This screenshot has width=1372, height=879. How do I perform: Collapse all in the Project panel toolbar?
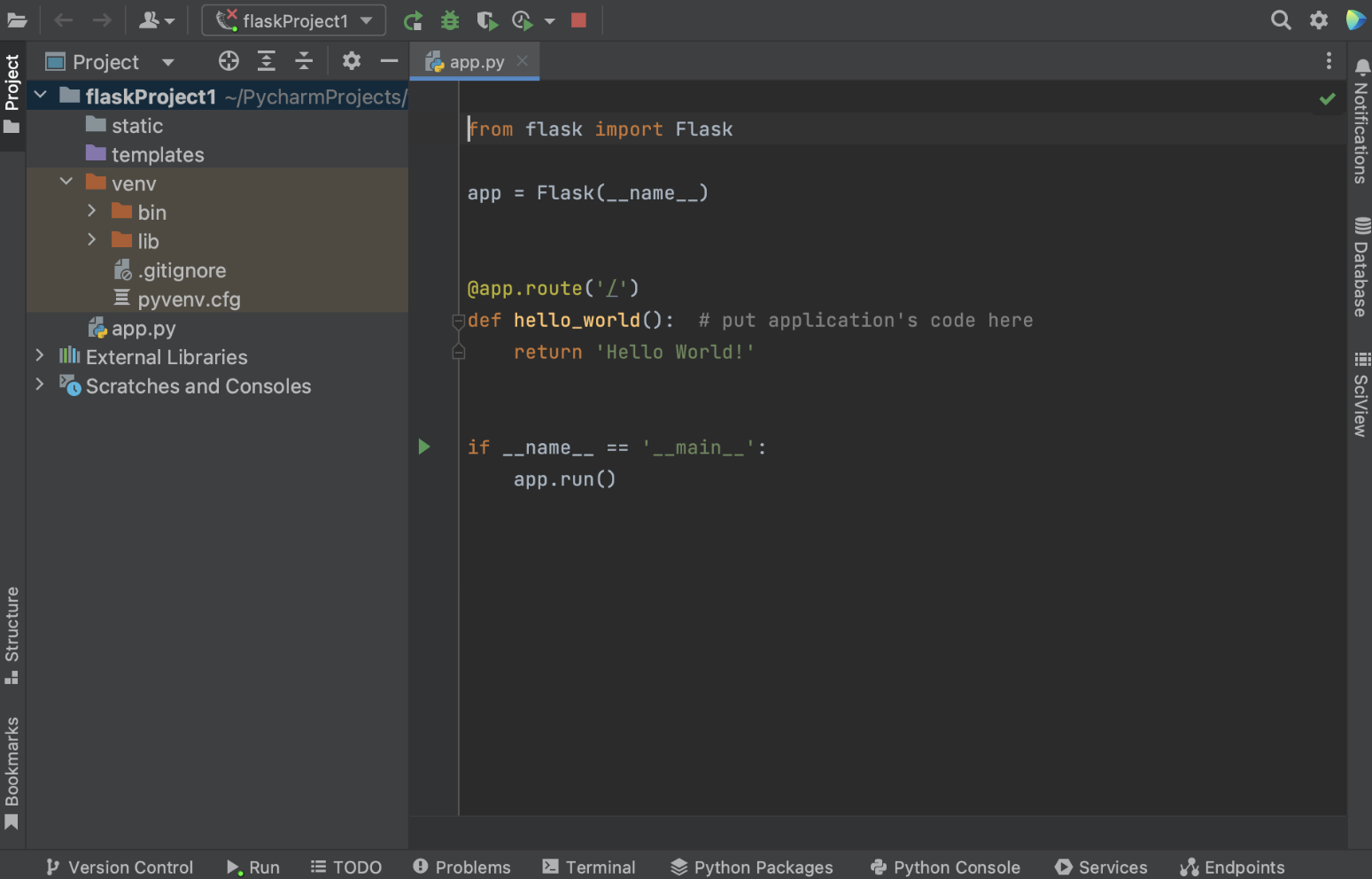[x=304, y=61]
